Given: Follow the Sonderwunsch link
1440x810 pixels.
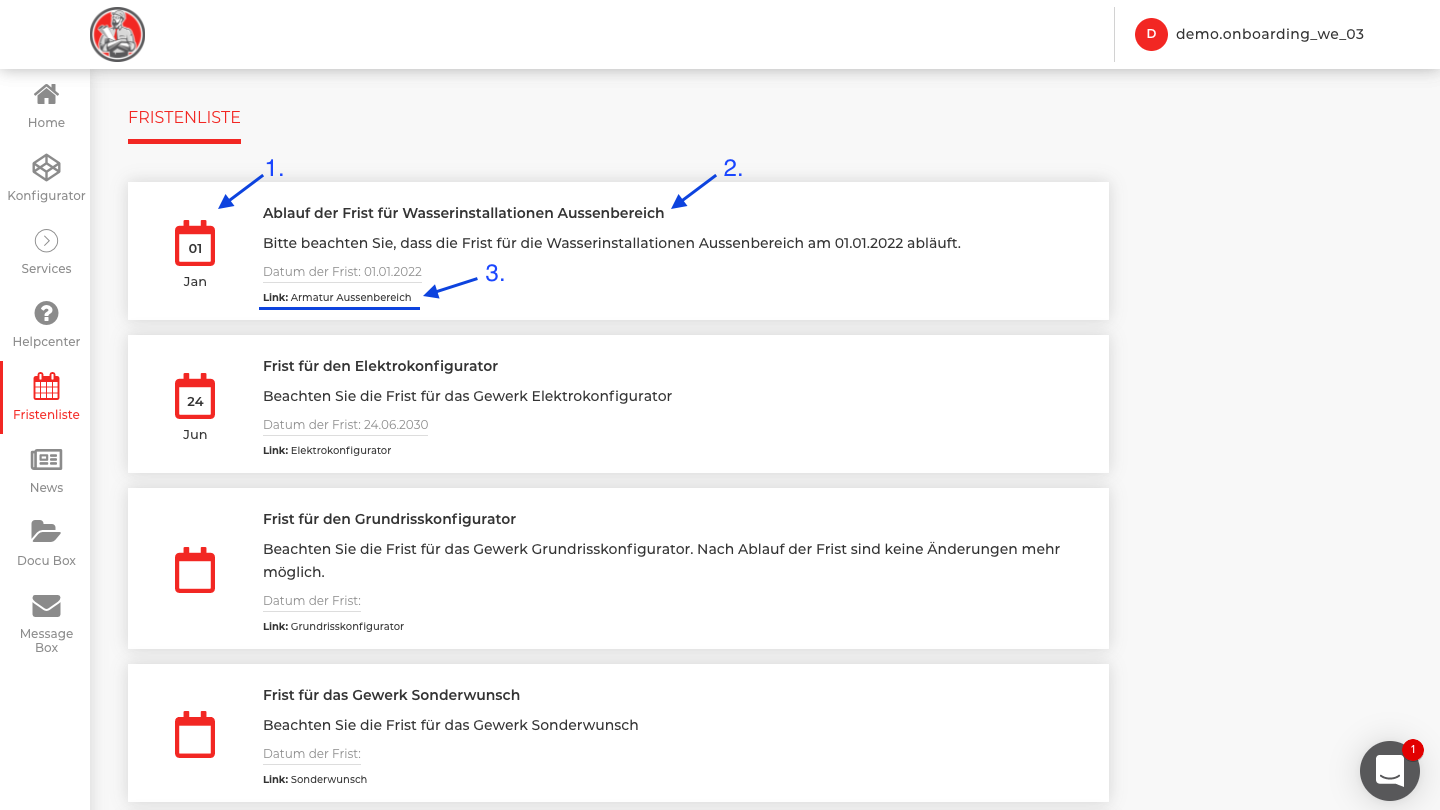Looking at the screenshot, I should tap(328, 779).
